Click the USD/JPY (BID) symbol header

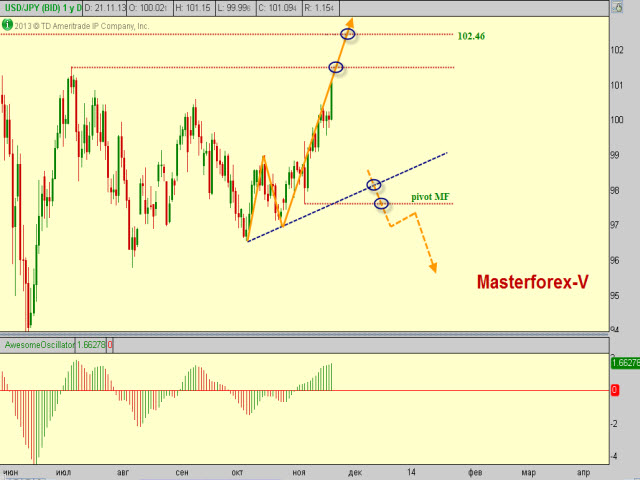click(42, 8)
